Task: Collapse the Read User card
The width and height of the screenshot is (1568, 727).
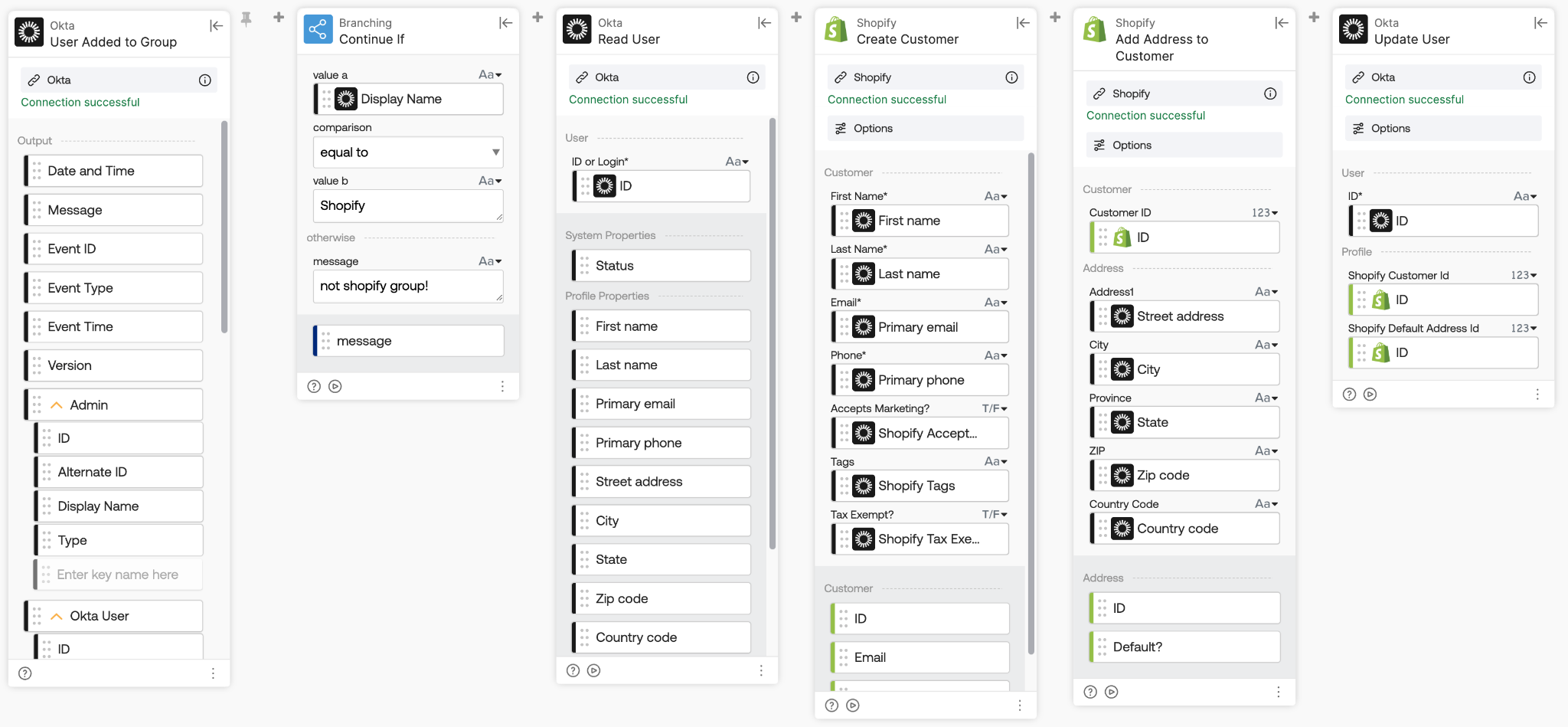Action: pos(764,23)
